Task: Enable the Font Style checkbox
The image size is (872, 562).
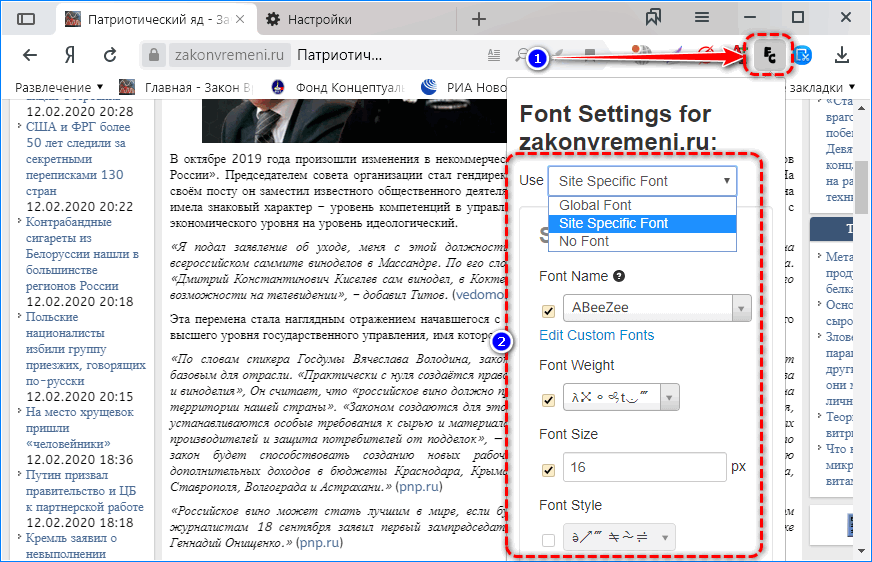Action: point(548,540)
